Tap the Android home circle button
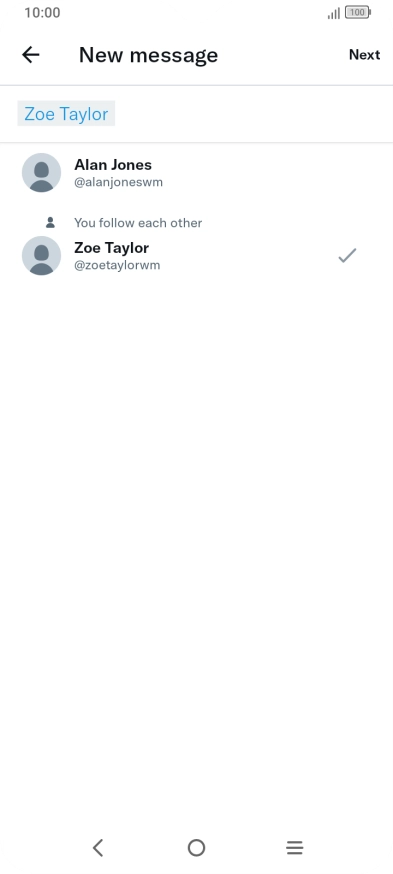The width and height of the screenshot is (393, 874). pyautogui.click(x=196, y=848)
